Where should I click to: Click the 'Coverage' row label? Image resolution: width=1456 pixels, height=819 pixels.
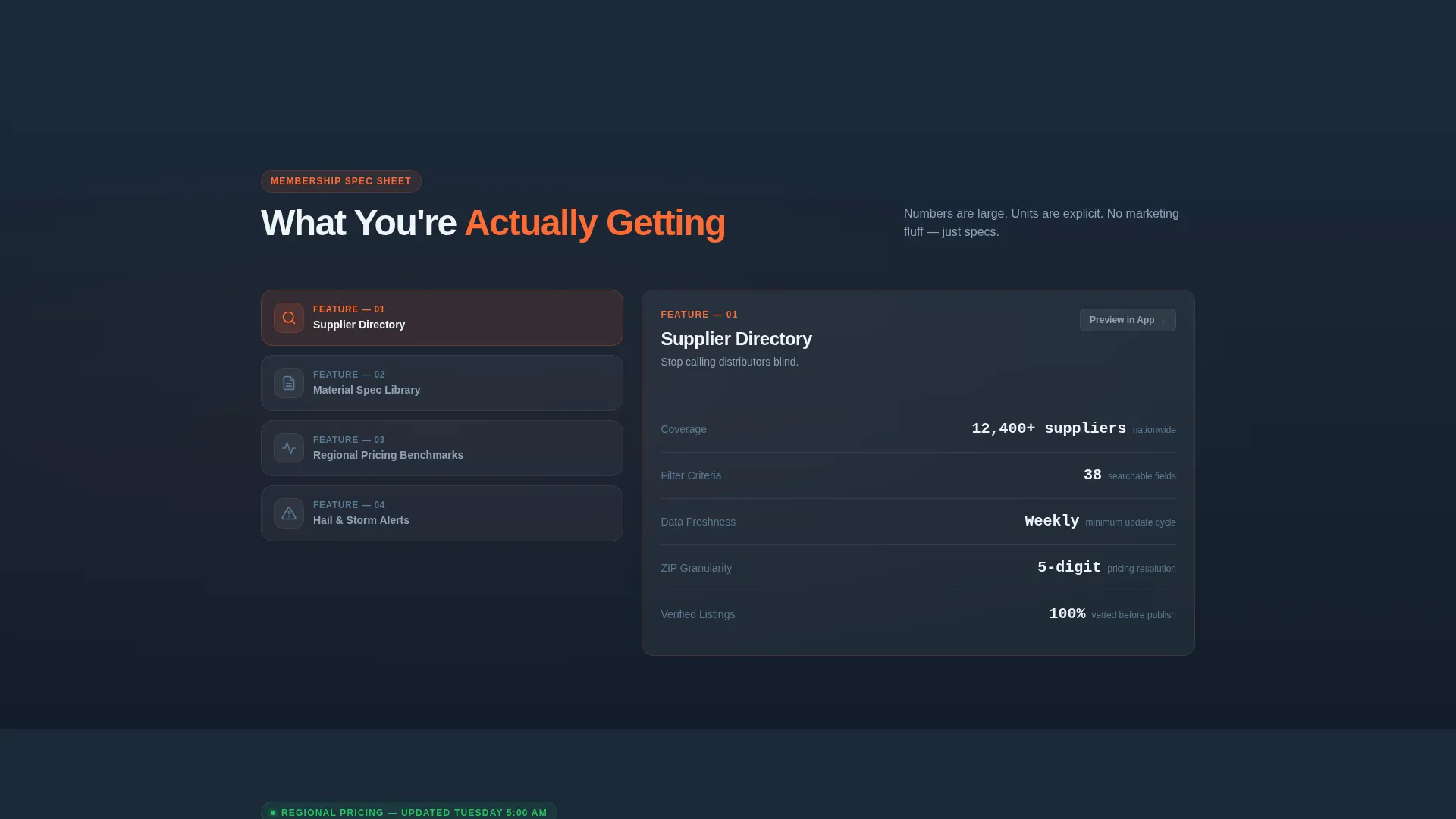tap(683, 429)
